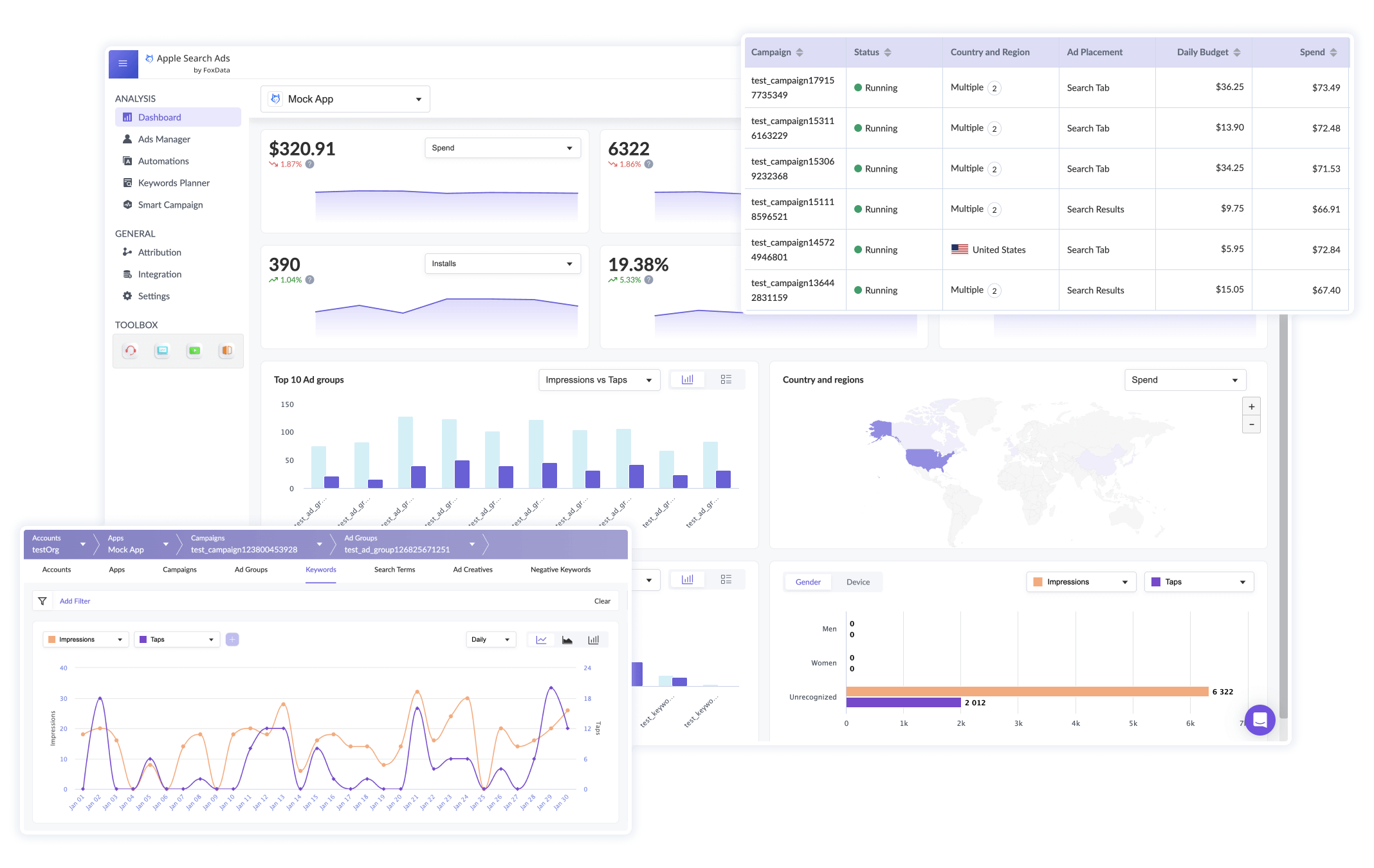Add metric with purple plus button
The image size is (1374, 868).
point(232,640)
